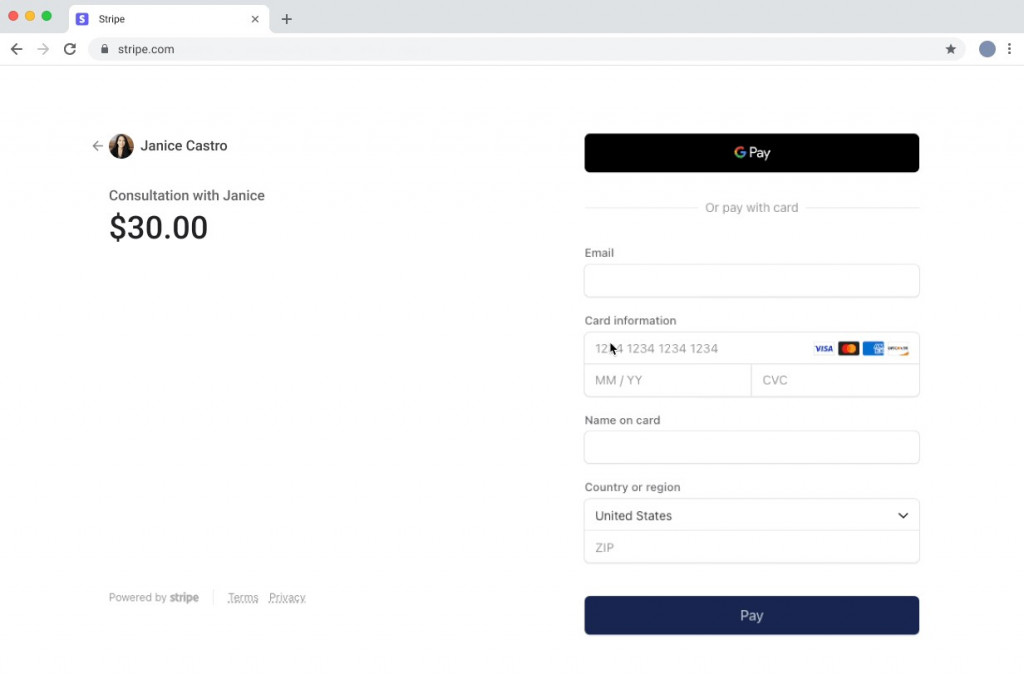Click the bookmark star in the address bar
This screenshot has width=1024, height=679.
(x=951, y=48)
